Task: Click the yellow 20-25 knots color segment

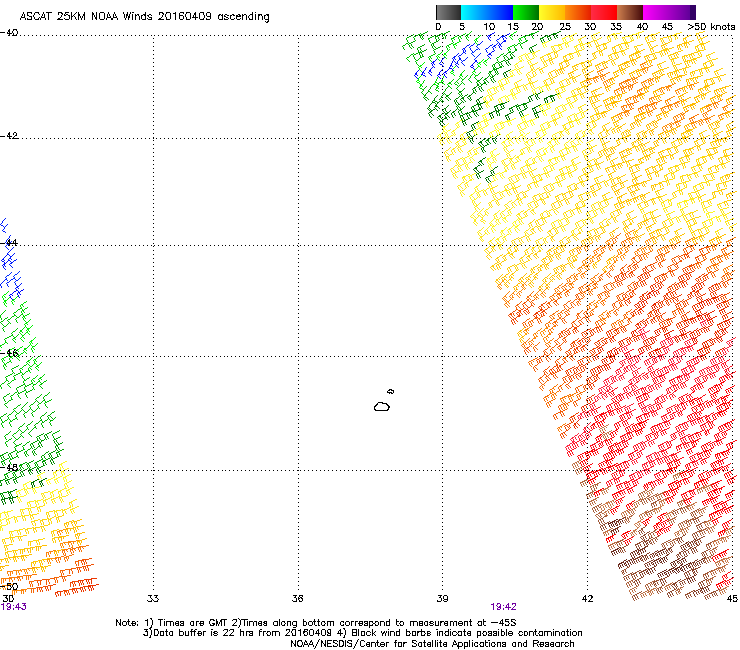Action: tap(552, 12)
